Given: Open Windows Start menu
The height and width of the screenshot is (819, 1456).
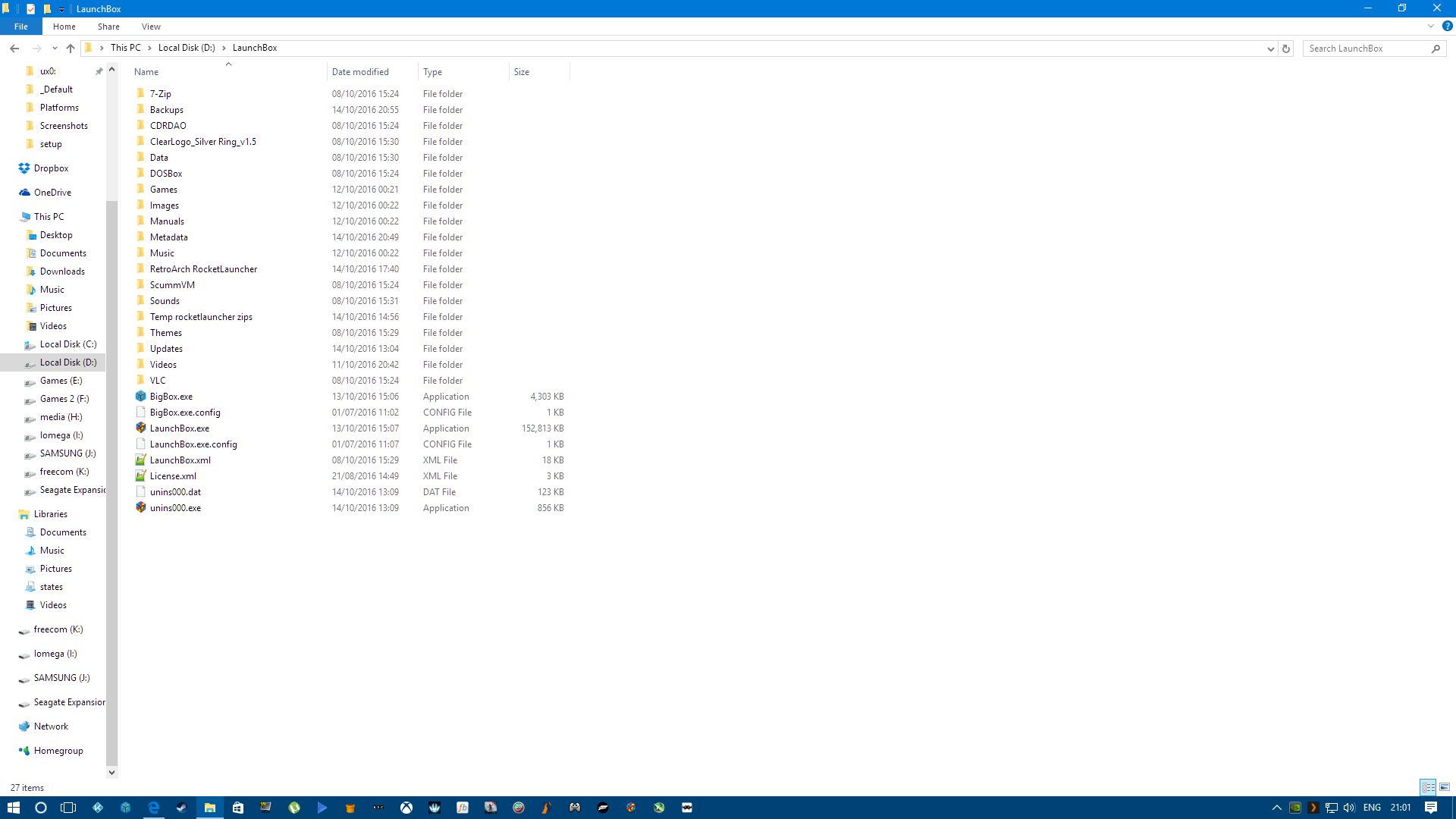Looking at the screenshot, I should [14, 808].
